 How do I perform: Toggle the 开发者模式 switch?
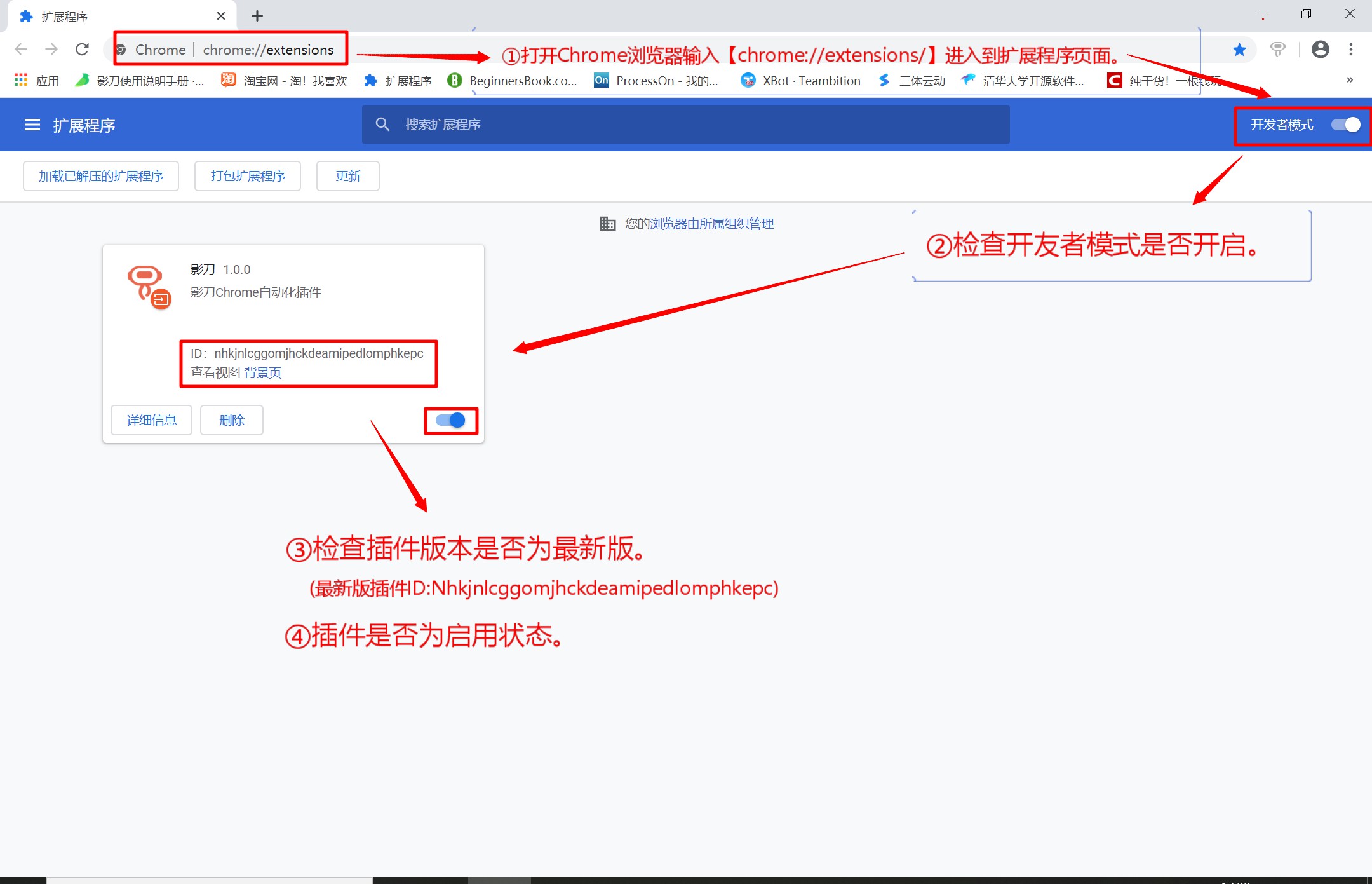(x=1345, y=125)
